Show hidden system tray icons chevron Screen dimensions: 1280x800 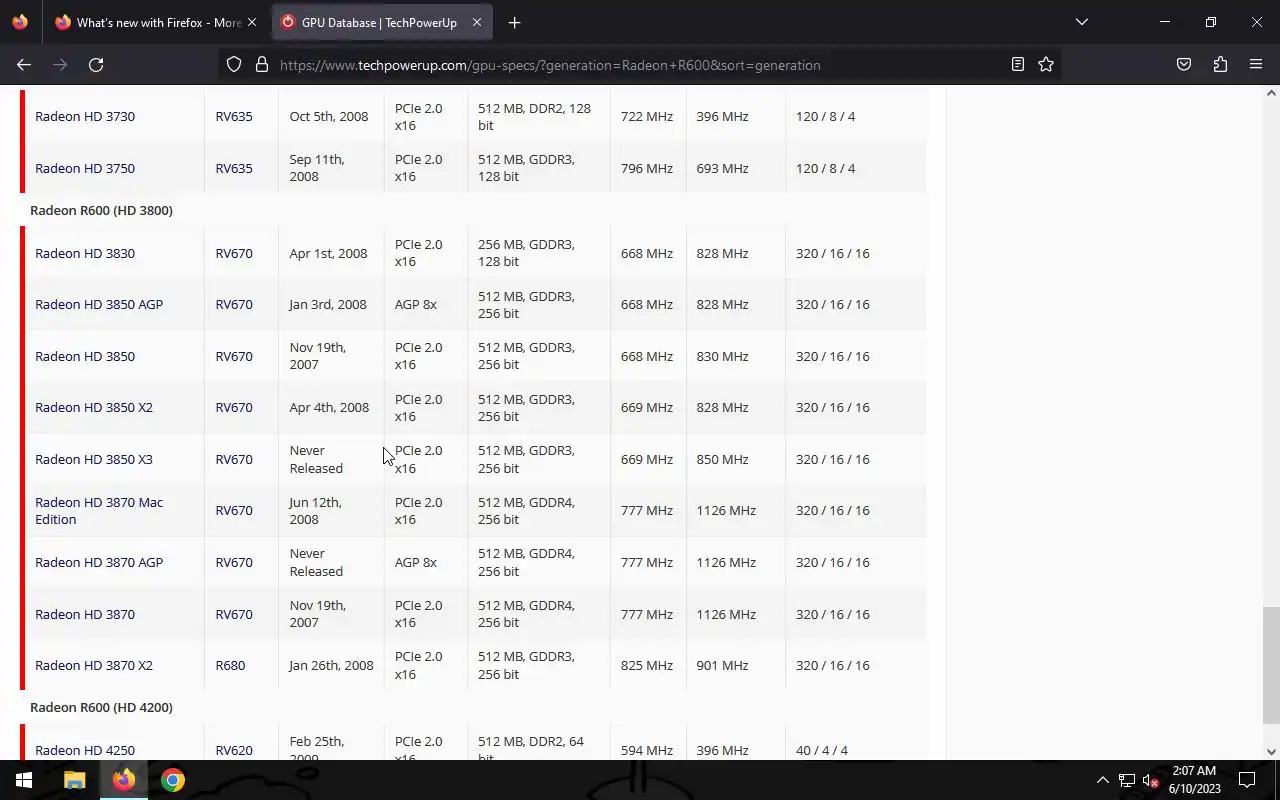point(1102,780)
